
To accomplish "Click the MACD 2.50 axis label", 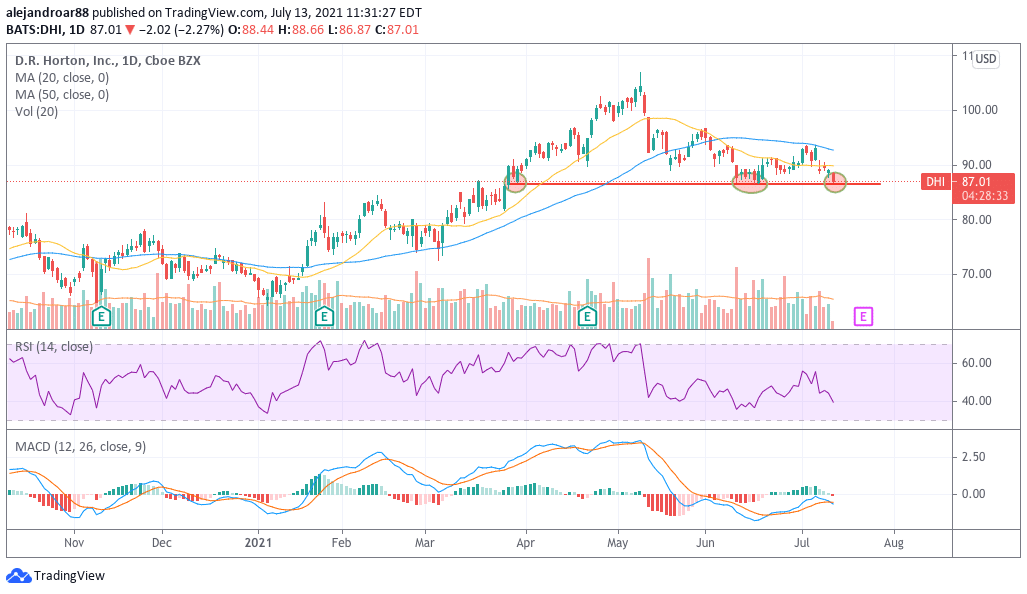I will tap(973, 456).
